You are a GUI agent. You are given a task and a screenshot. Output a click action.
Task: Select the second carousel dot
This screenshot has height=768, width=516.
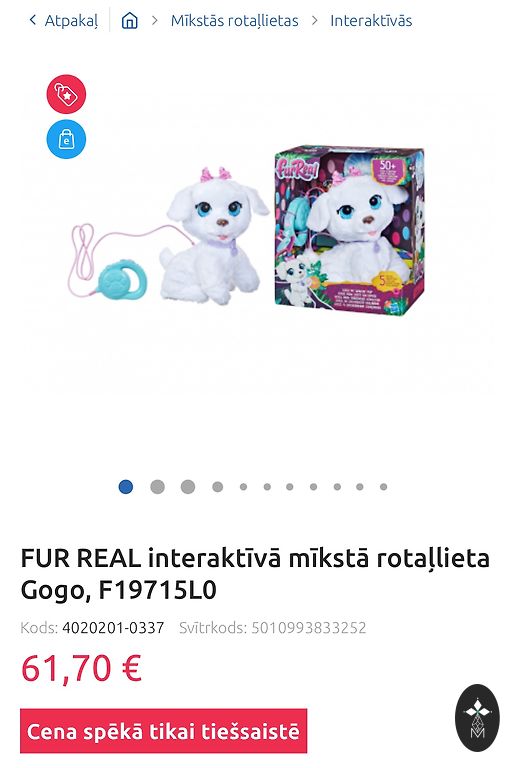click(157, 487)
